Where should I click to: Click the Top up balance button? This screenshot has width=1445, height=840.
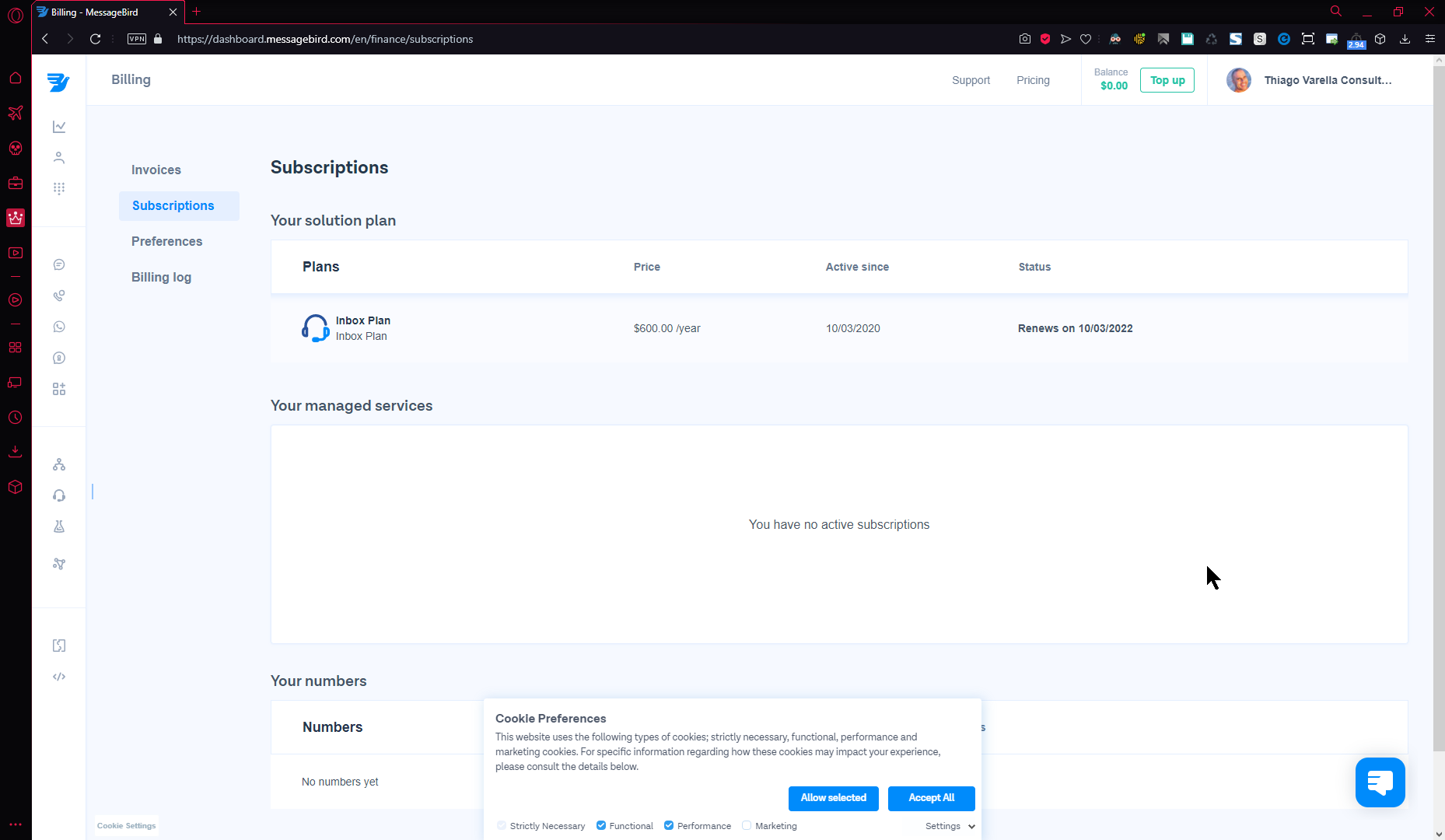[1167, 80]
